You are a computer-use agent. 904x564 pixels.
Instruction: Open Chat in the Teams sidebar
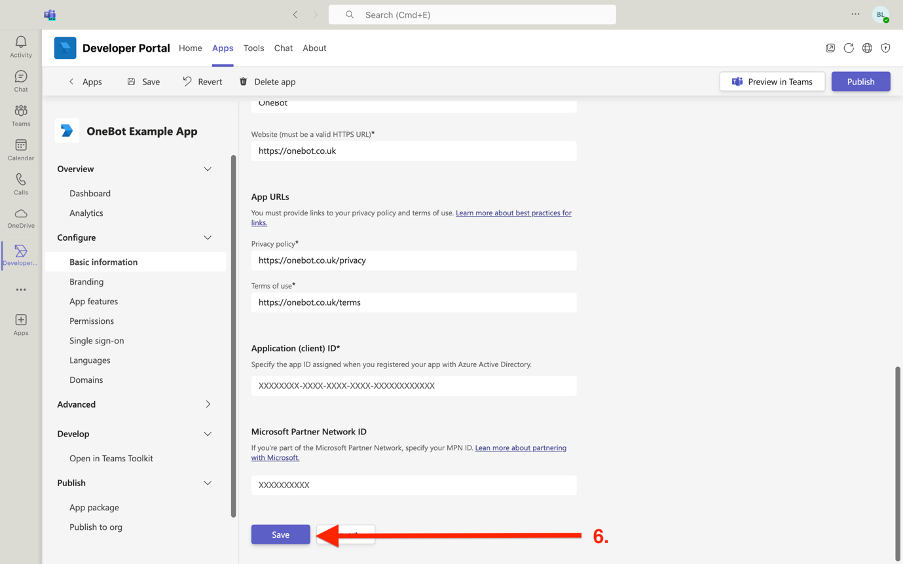pos(21,81)
